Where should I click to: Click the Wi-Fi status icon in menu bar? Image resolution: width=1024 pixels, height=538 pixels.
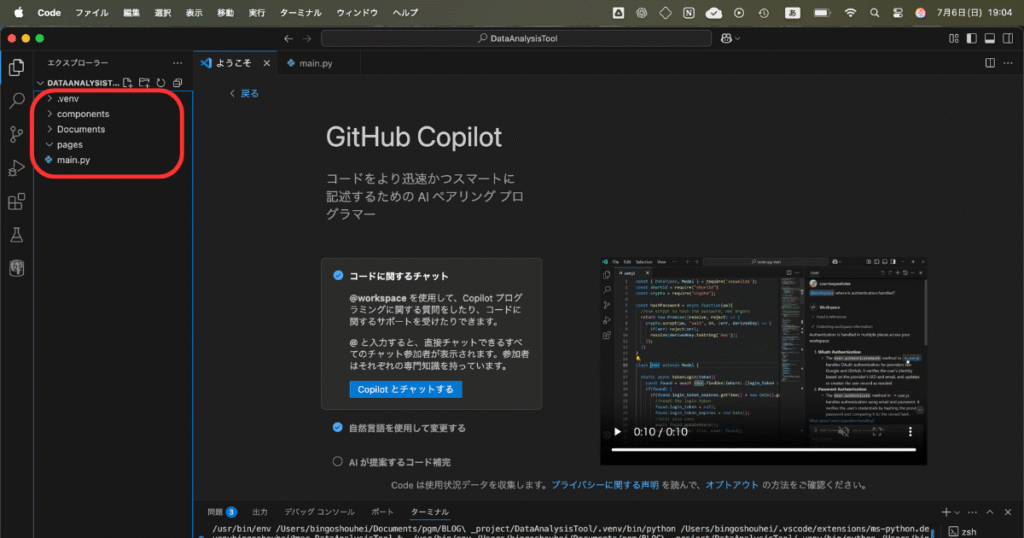850,12
